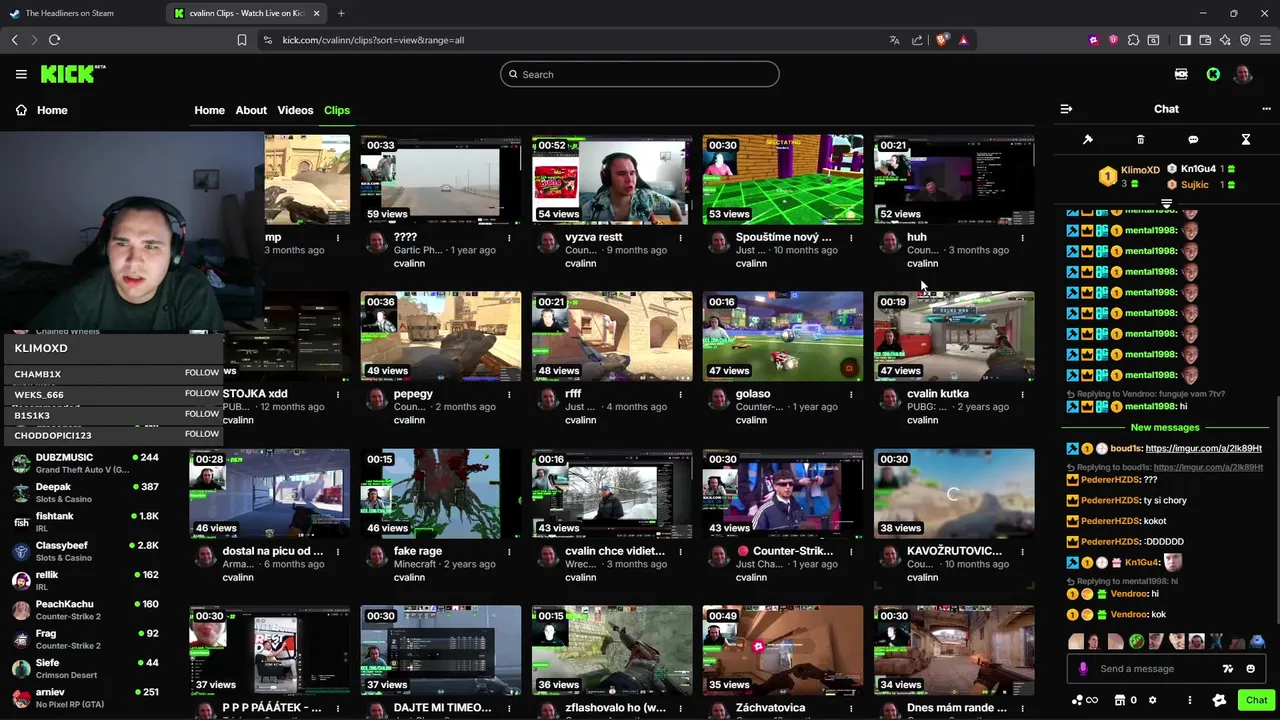The width and height of the screenshot is (1280, 720).
Task: Open Brave main hamburger menu
Action: click(1266, 40)
